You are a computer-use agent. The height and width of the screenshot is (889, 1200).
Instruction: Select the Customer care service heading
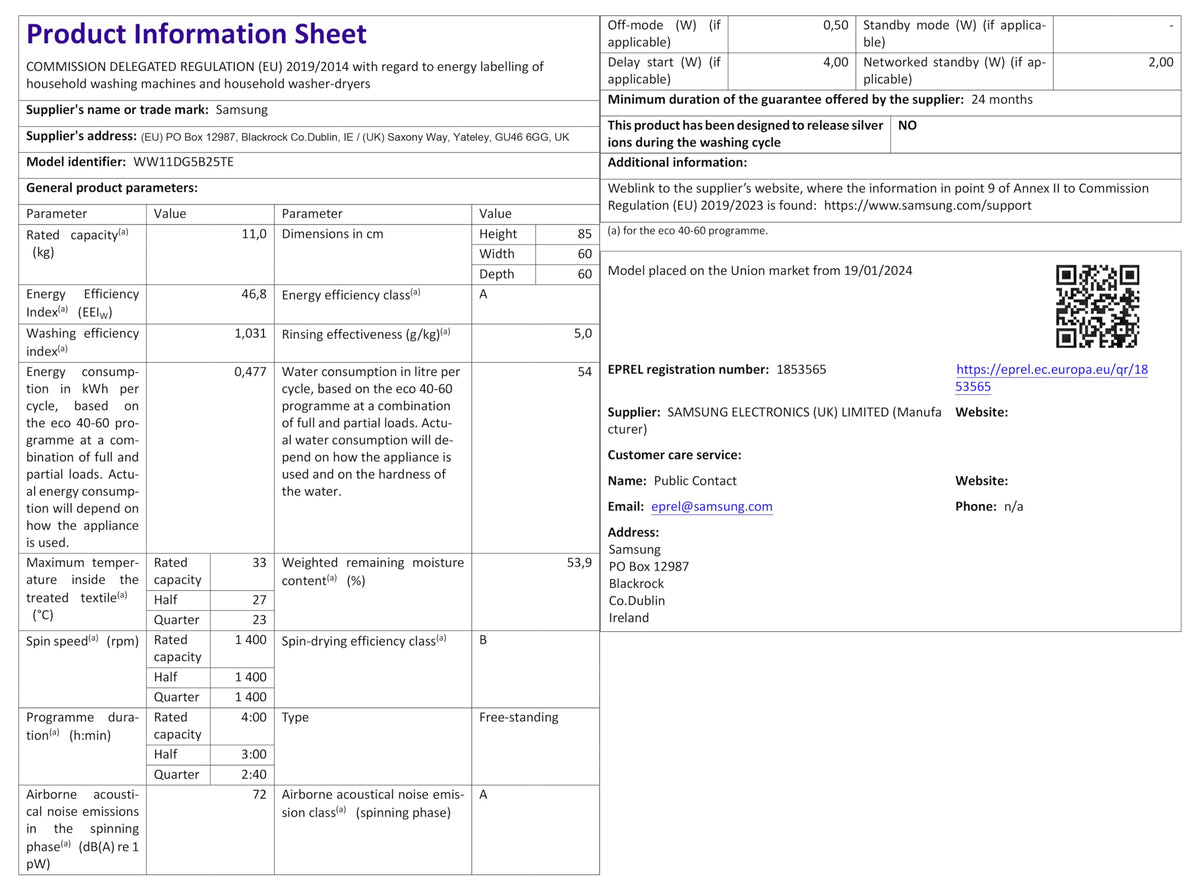pos(675,455)
